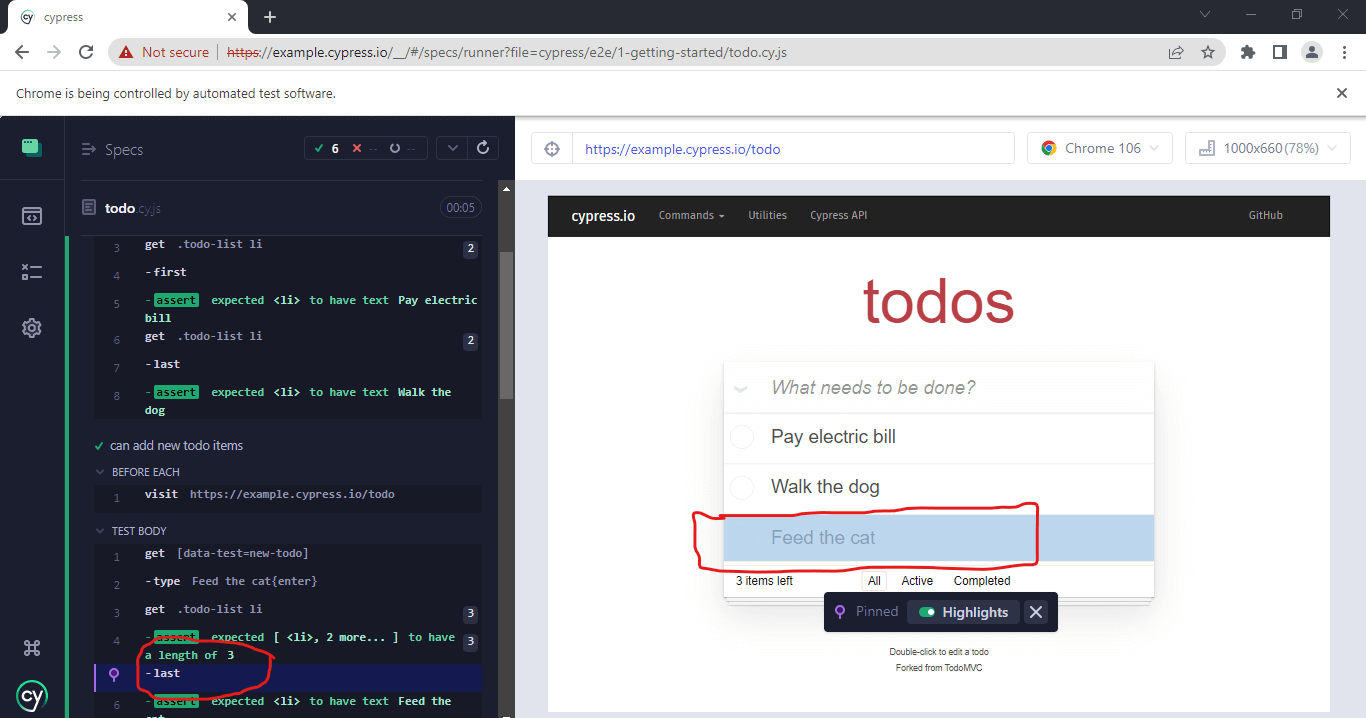Click the todo.cy.js file icon
The height and width of the screenshot is (718, 1366).
point(89,208)
